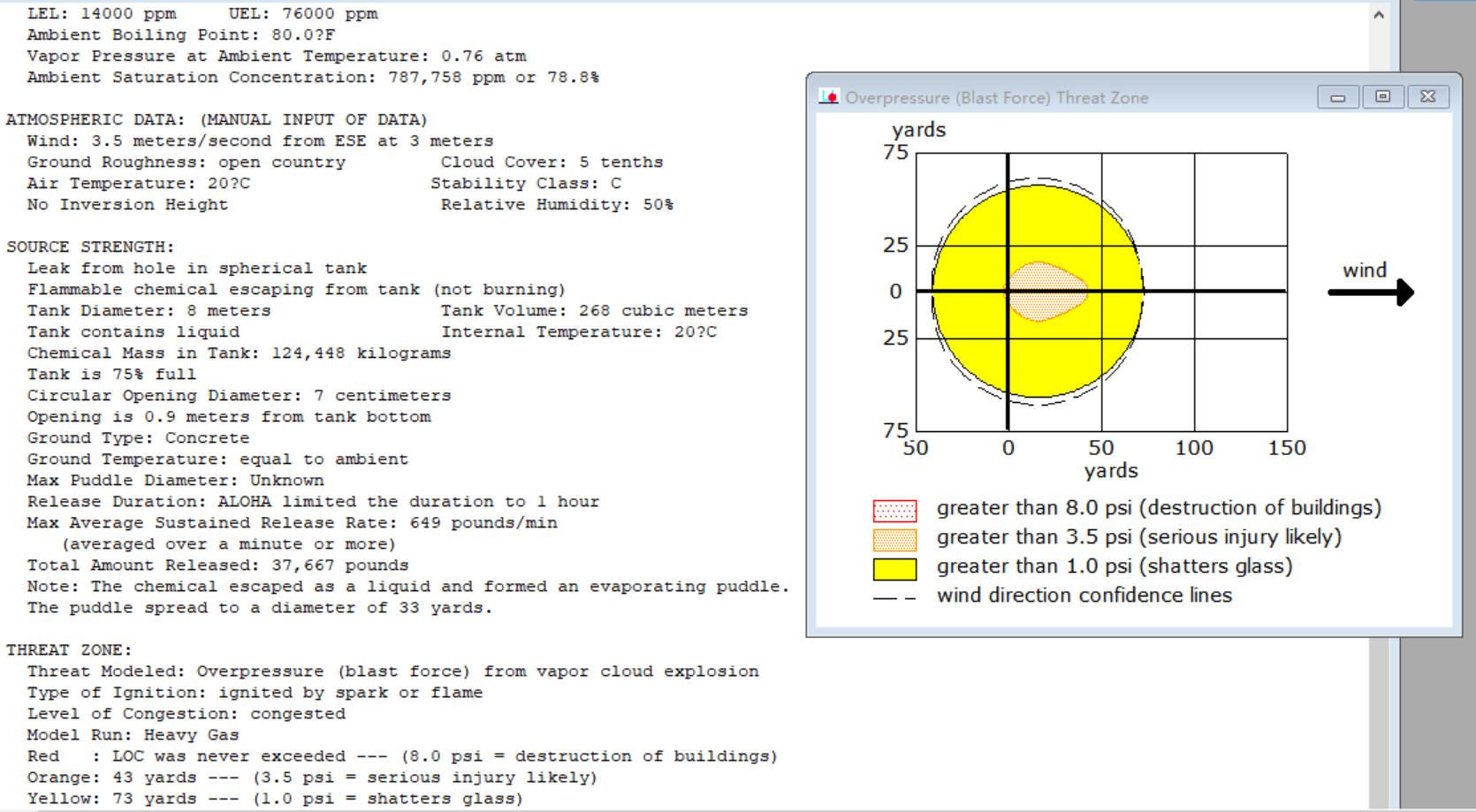Image resolution: width=1476 pixels, height=812 pixels.
Task: Click the 'Type of Ignition: ignited by spark or flame' line
Action: (255, 693)
